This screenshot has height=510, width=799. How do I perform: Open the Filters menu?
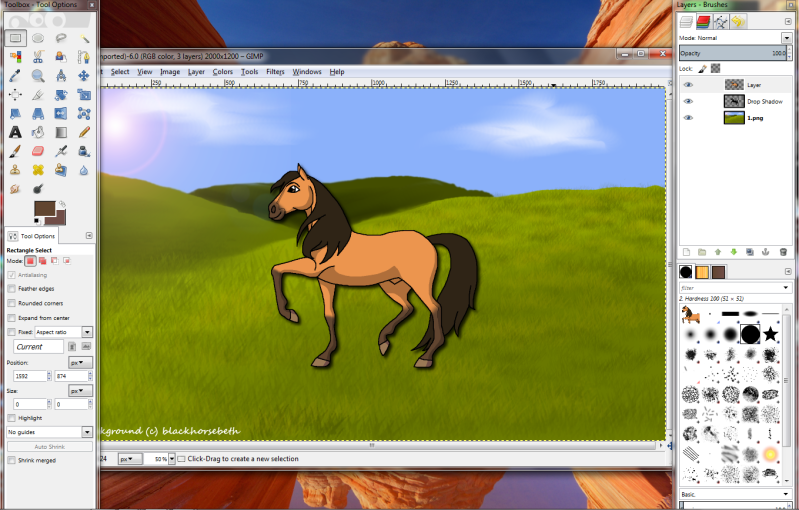point(275,72)
